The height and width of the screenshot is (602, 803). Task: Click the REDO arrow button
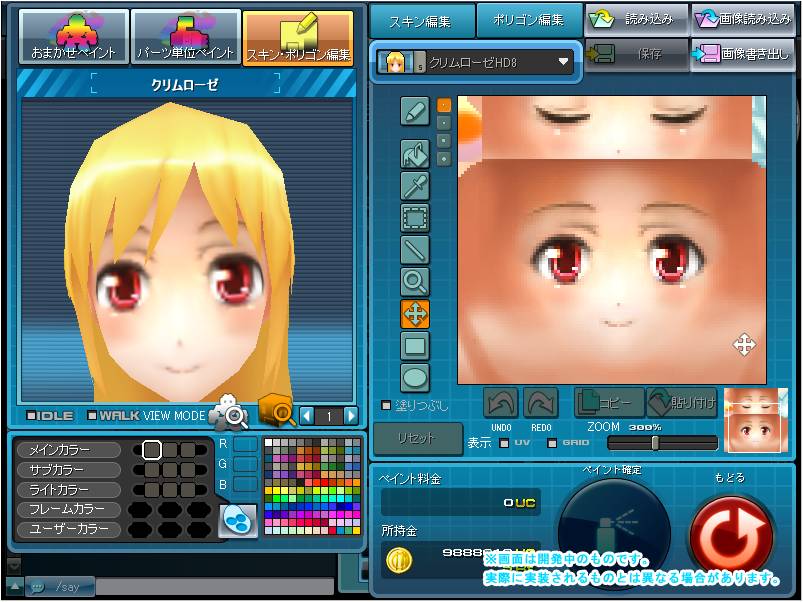tap(541, 403)
